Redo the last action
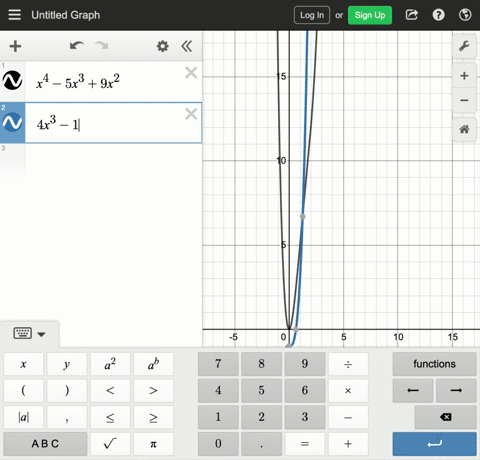Viewport: 480px width, 460px height. [101, 46]
